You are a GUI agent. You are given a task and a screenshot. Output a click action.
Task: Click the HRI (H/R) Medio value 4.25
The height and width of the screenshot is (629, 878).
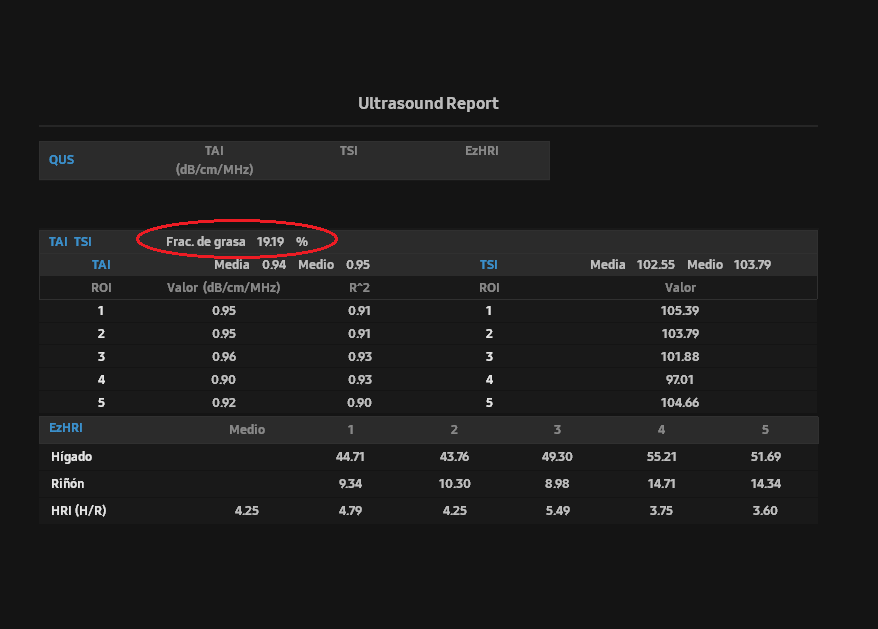pos(247,511)
